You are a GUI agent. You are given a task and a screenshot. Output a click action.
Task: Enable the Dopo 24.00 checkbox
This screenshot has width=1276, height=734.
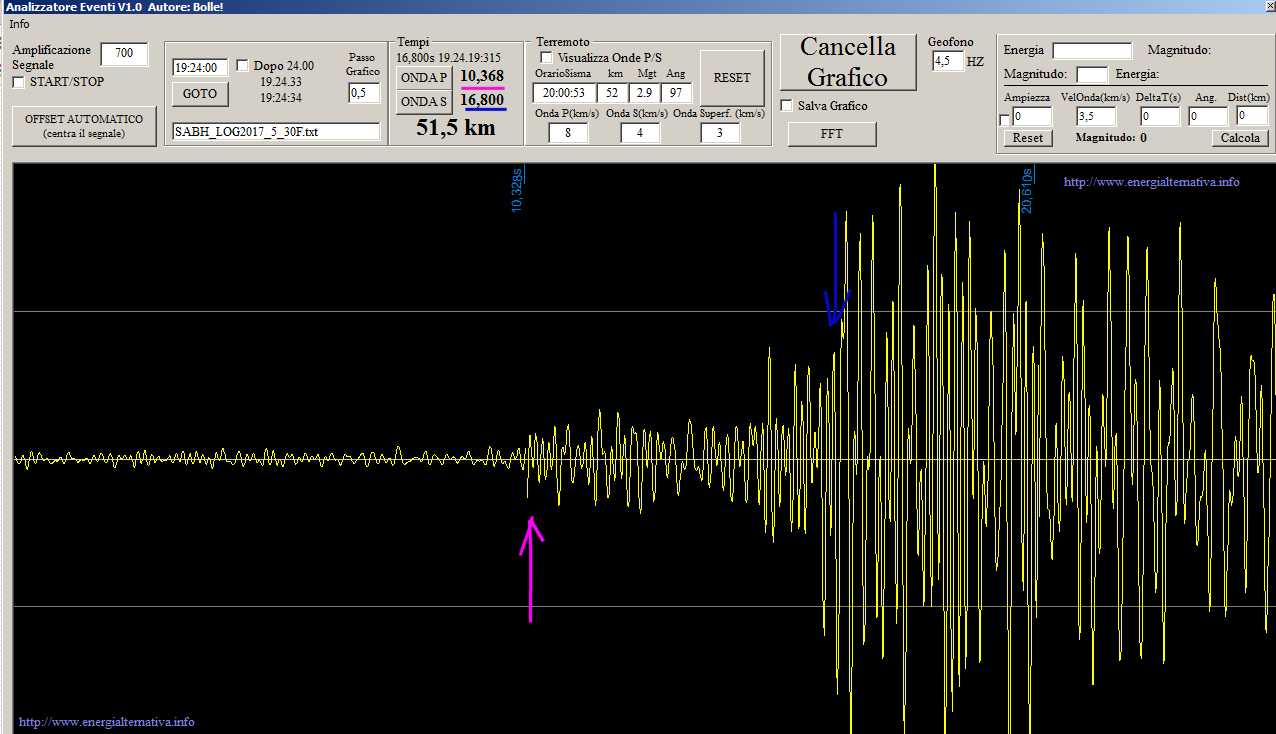tap(243, 66)
